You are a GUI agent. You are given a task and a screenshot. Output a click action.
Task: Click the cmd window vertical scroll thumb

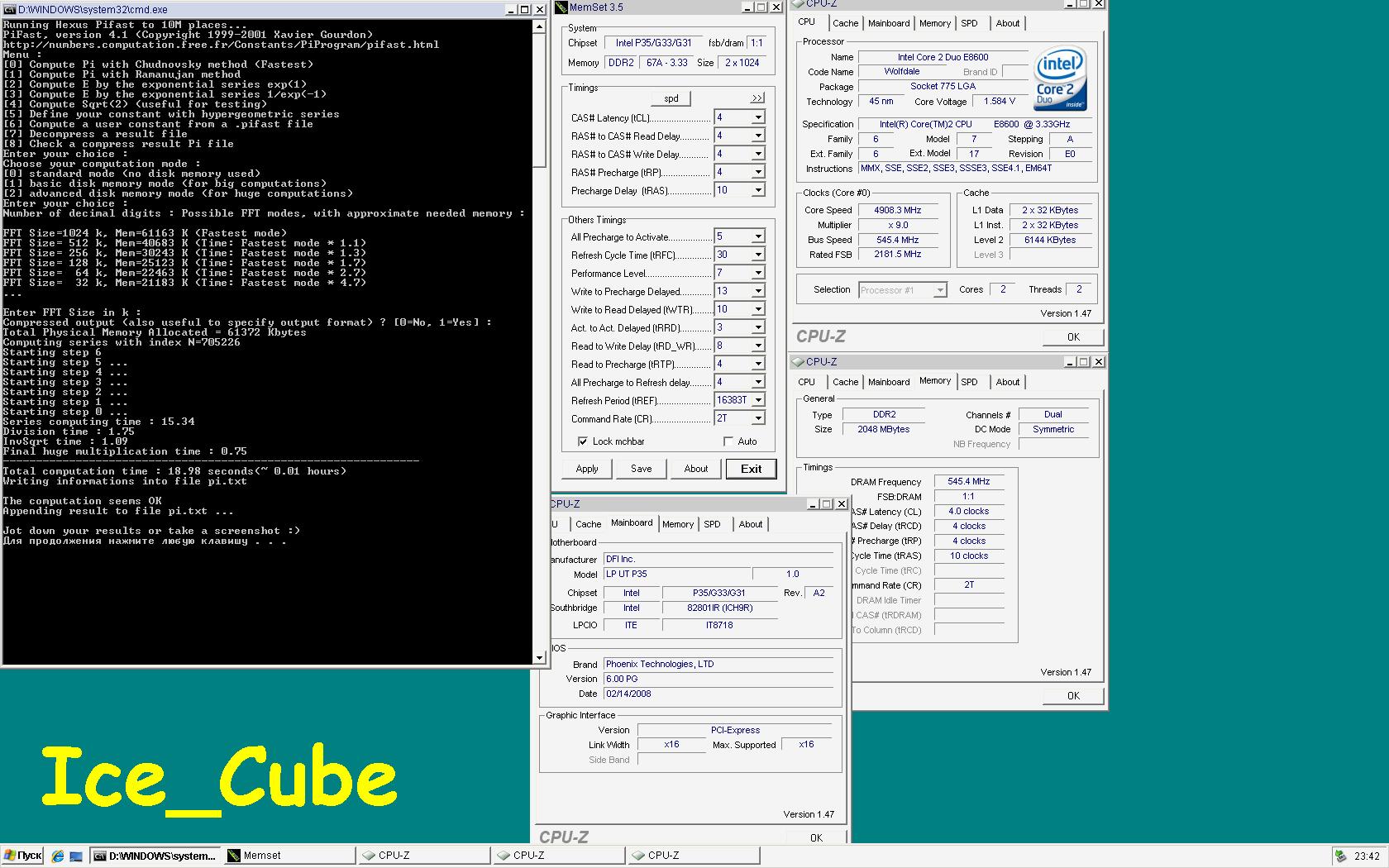(x=540, y=100)
